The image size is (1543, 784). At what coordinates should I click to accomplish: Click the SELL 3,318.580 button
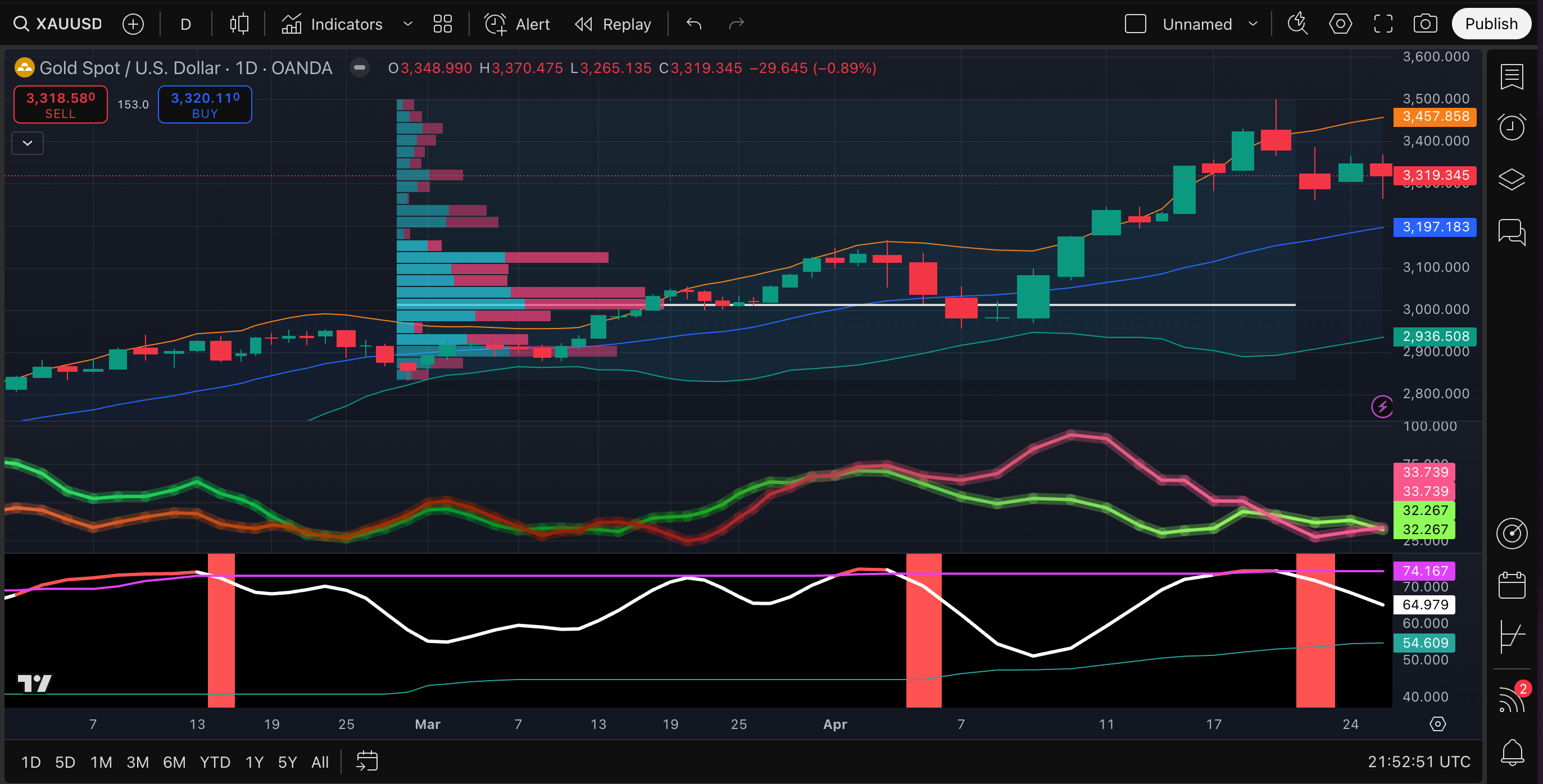pos(61,104)
